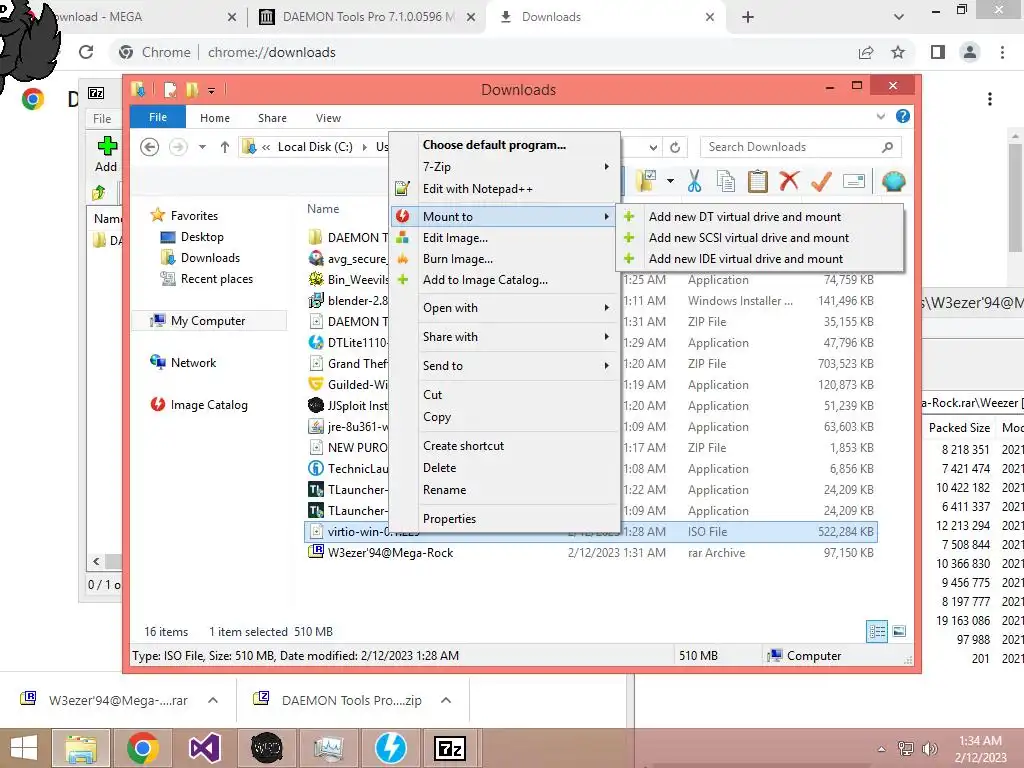Select Choose default program menu entry
Screen dimensions: 1024x768
[504, 145]
